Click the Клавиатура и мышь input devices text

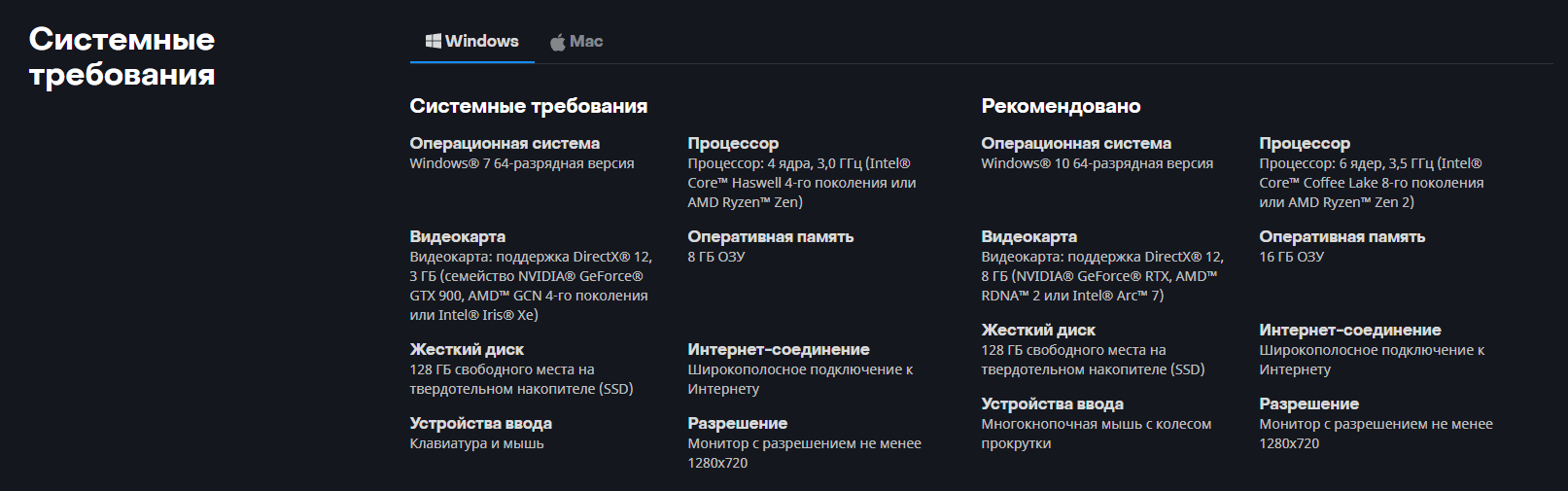[476, 443]
